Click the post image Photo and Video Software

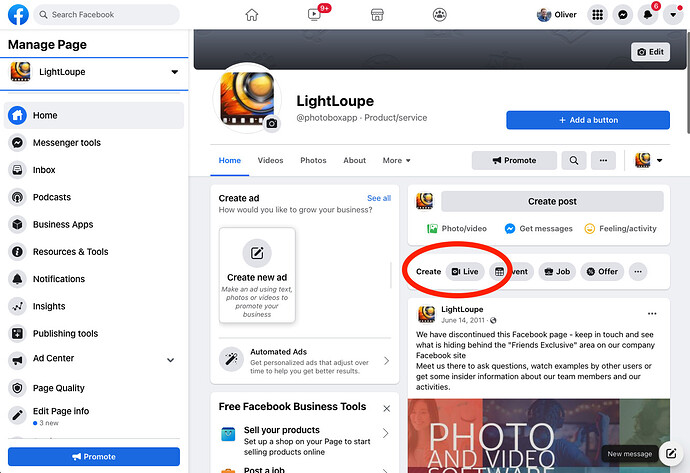pyautogui.click(x=539, y=436)
